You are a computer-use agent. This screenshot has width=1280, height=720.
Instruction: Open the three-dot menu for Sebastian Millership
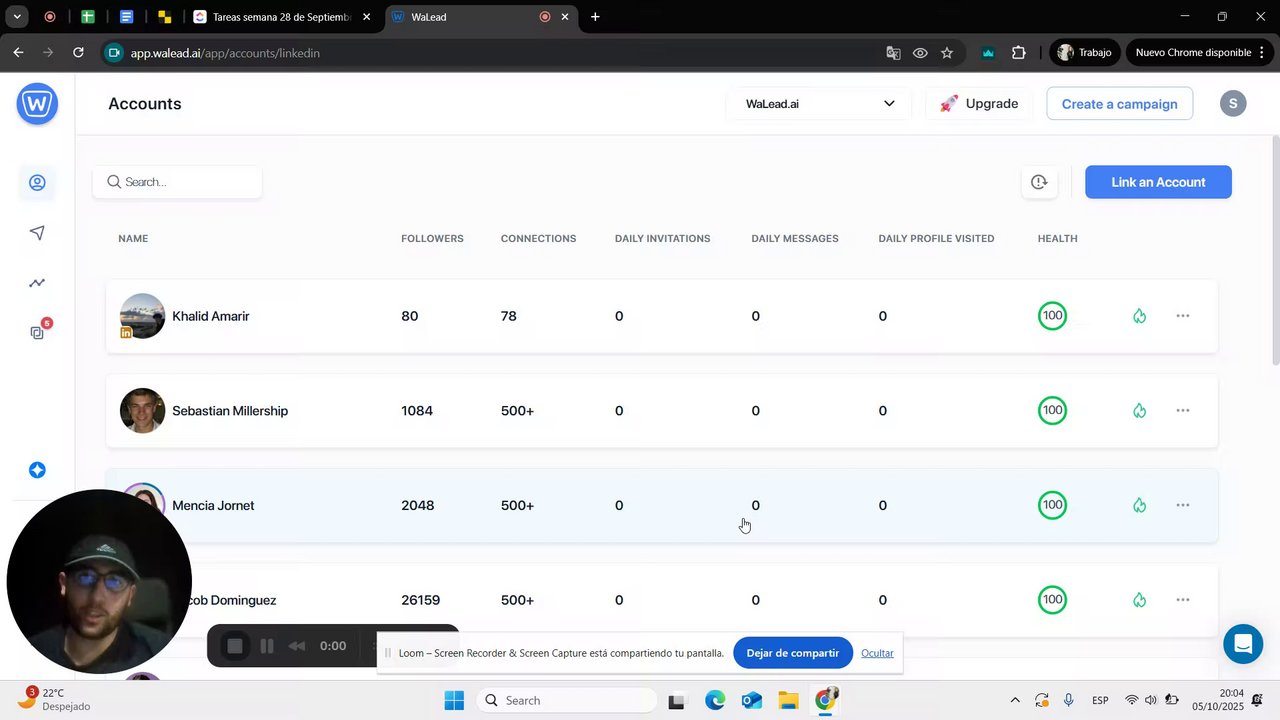[x=1183, y=411]
